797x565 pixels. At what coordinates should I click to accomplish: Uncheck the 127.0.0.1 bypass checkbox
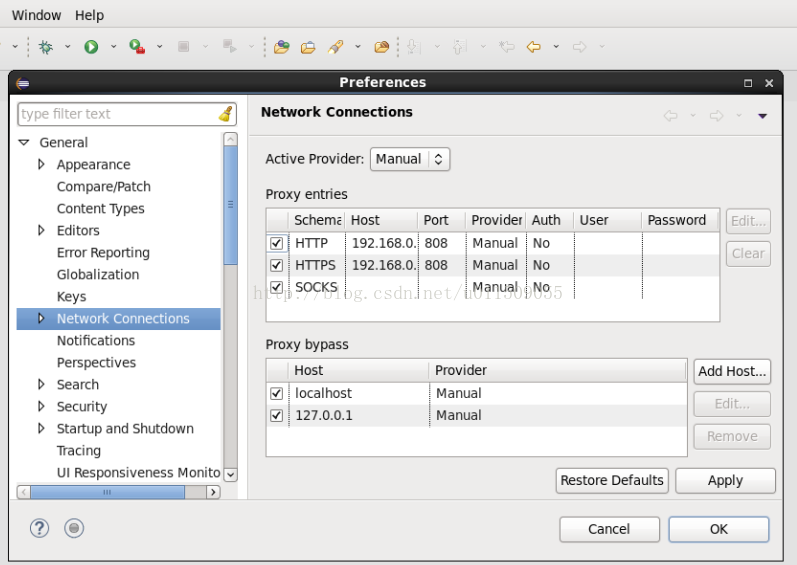tap(277, 416)
